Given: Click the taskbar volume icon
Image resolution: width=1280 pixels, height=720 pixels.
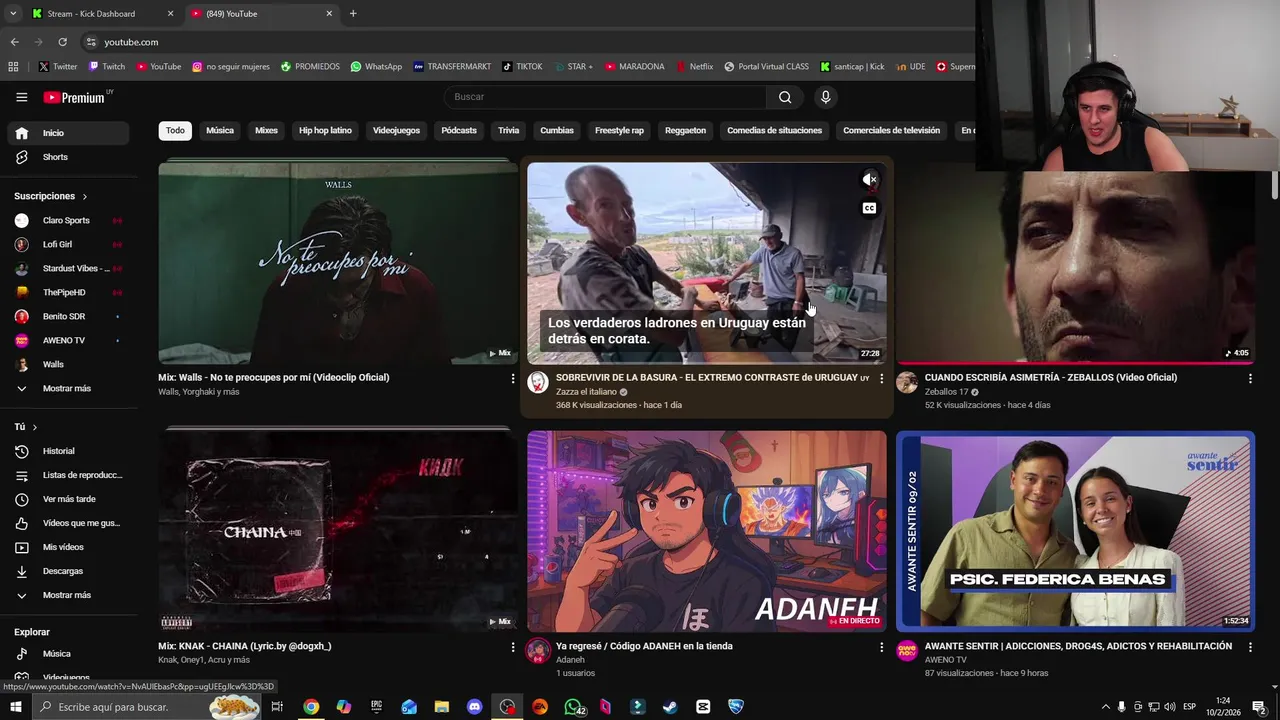Looking at the screenshot, I should (x=1169, y=707).
